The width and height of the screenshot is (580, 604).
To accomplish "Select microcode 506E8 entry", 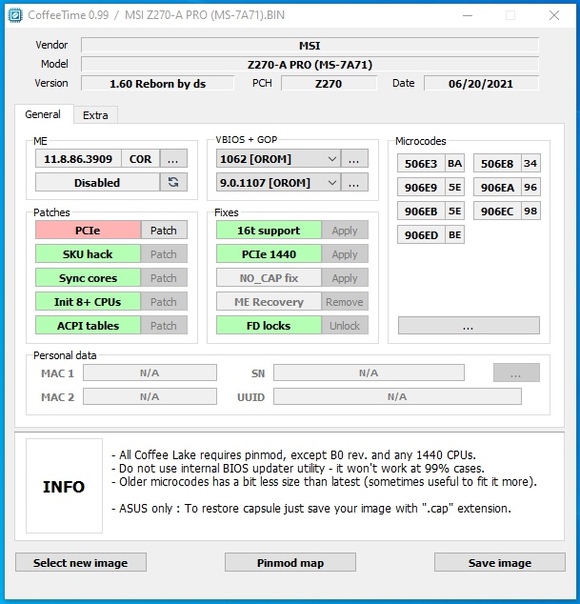I will [x=497, y=164].
